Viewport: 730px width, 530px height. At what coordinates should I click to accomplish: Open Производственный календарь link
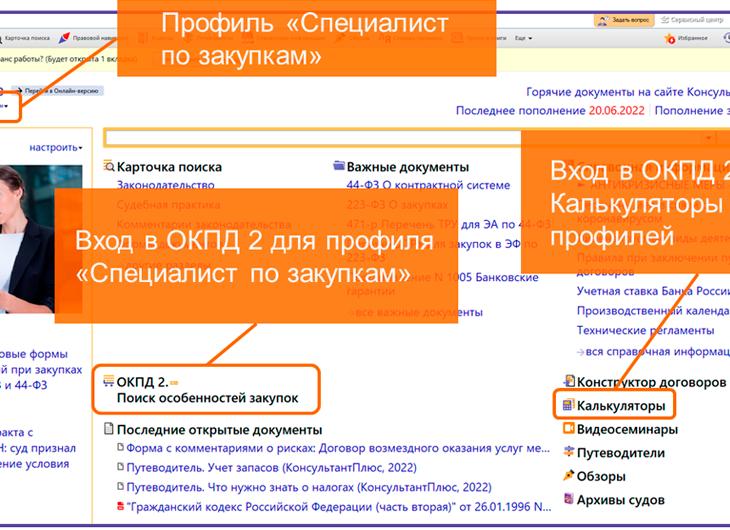[653, 310]
